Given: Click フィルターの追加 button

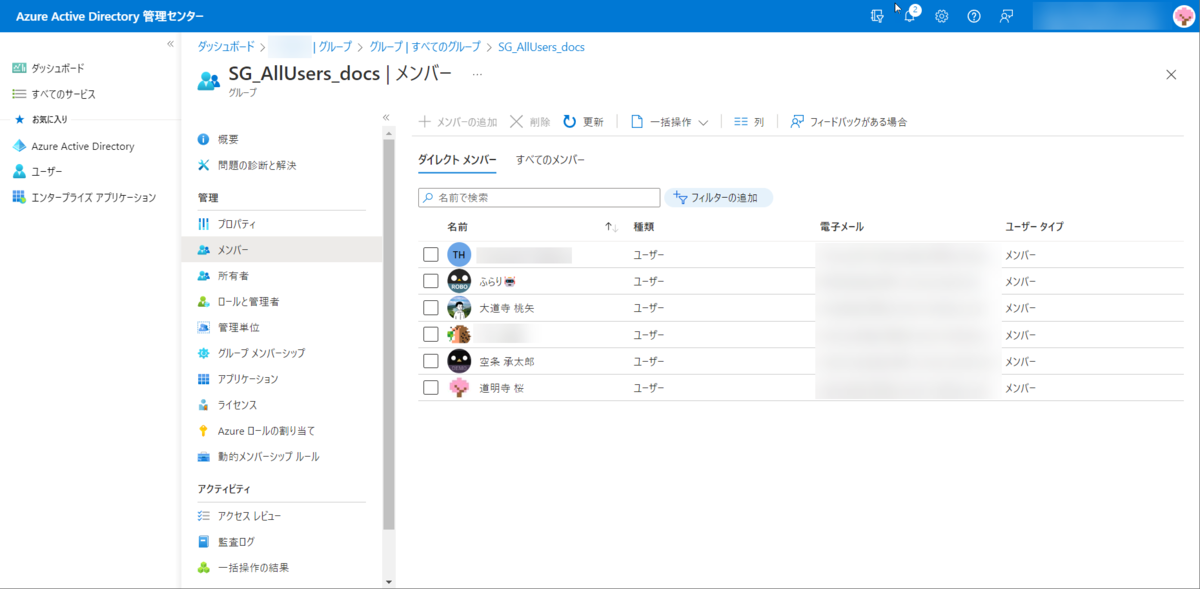Looking at the screenshot, I should pos(719,198).
